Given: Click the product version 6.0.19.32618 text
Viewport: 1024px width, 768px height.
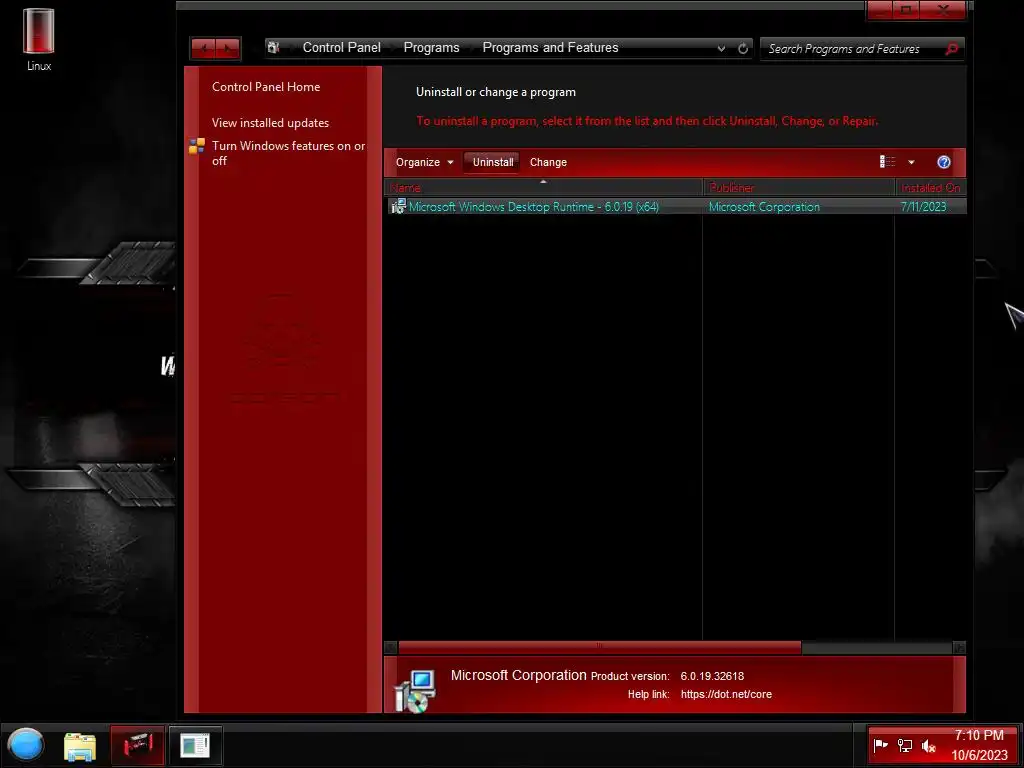Looking at the screenshot, I should pyautogui.click(x=712, y=676).
